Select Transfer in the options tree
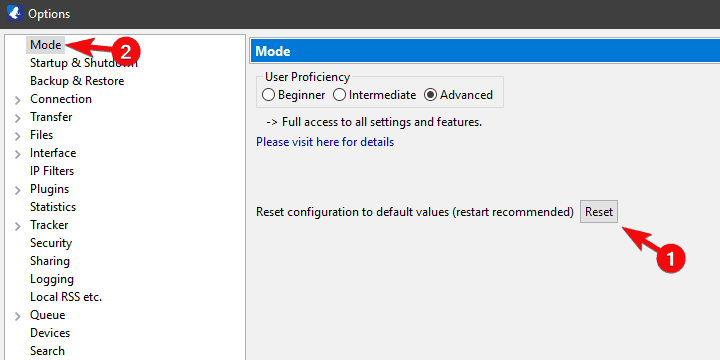This screenshot has height=360, width=720. pyautogui.click(x=51, y=117)
